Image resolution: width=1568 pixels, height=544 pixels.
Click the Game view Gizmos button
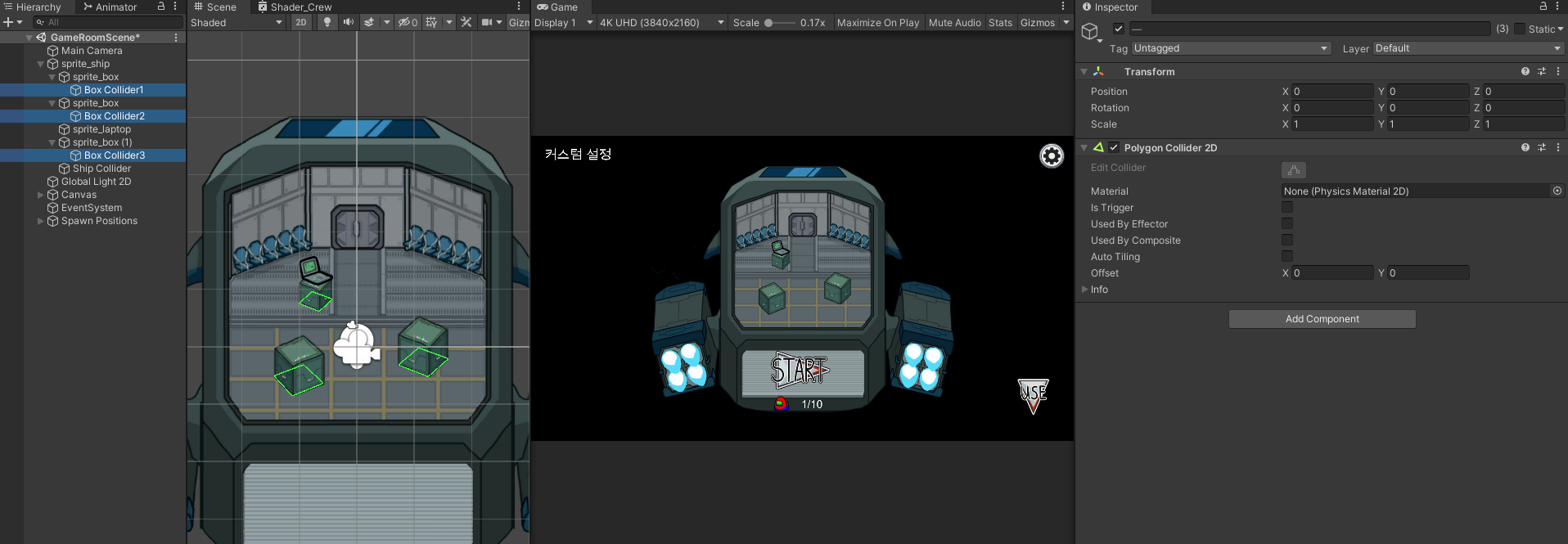click(1038, 23)
